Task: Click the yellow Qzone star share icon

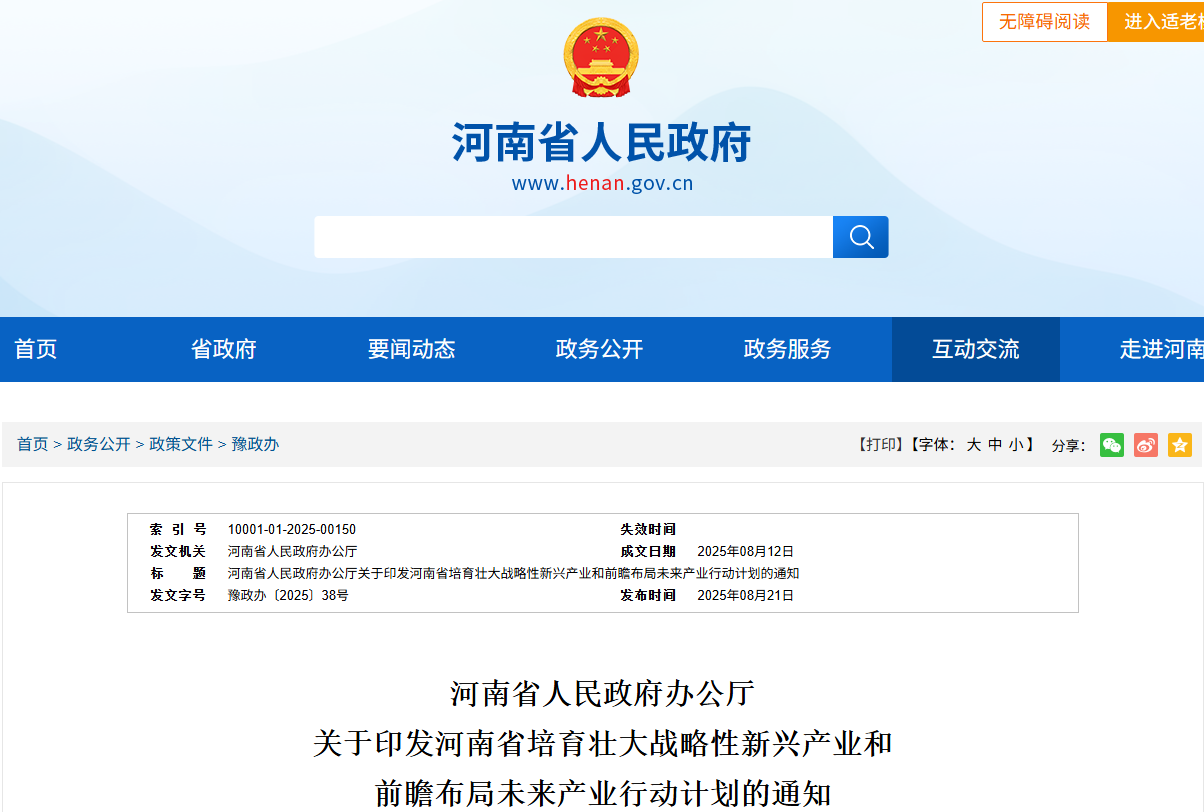Action: [x=1180, y=445]
